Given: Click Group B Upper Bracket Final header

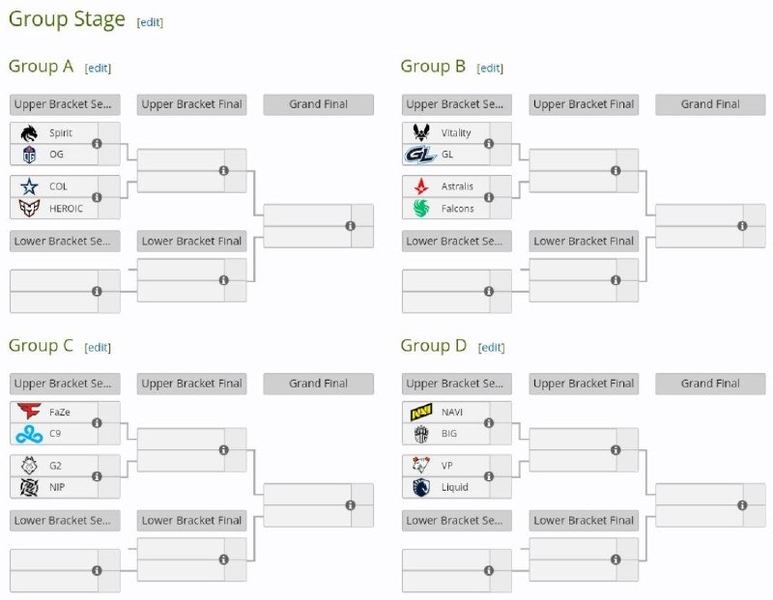Looking at the screenshot, I should click(583, 104).
